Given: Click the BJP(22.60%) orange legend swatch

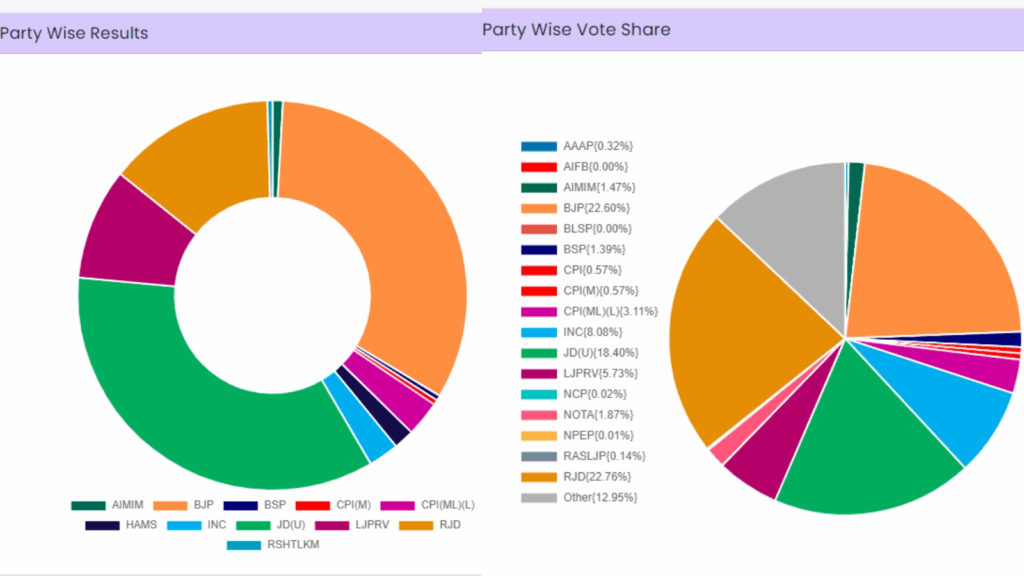Looking at the screenshot, I should coord(538,208).
